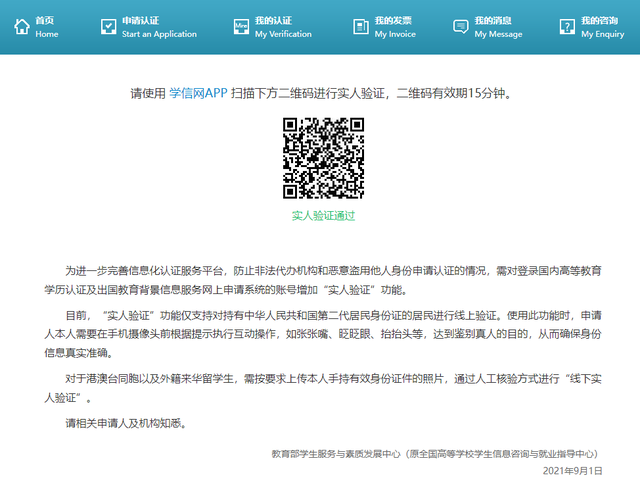Click the 请相关申请人及机构知悉 sentence
The width and height of the screenshot is (640, 490).
coord(126,423)
